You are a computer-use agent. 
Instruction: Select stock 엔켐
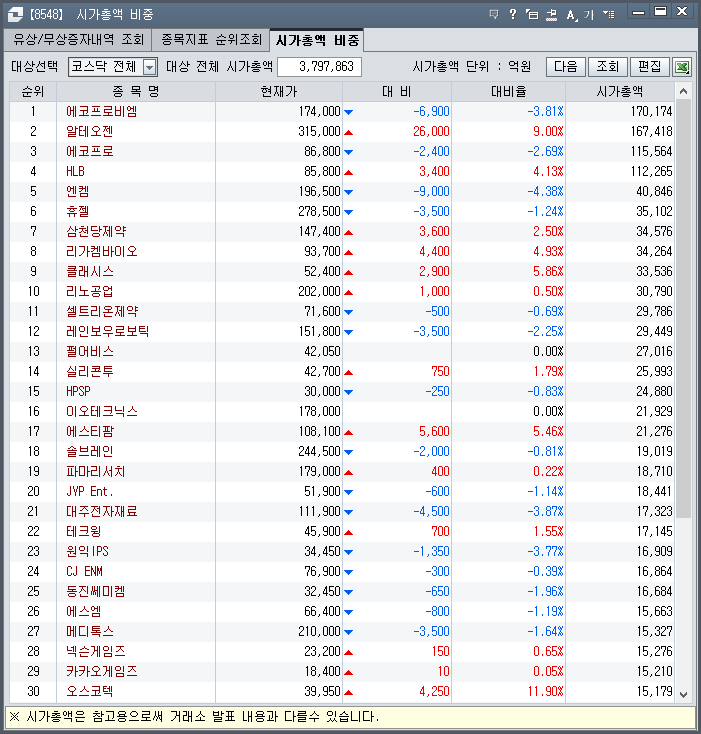[78, 191]
